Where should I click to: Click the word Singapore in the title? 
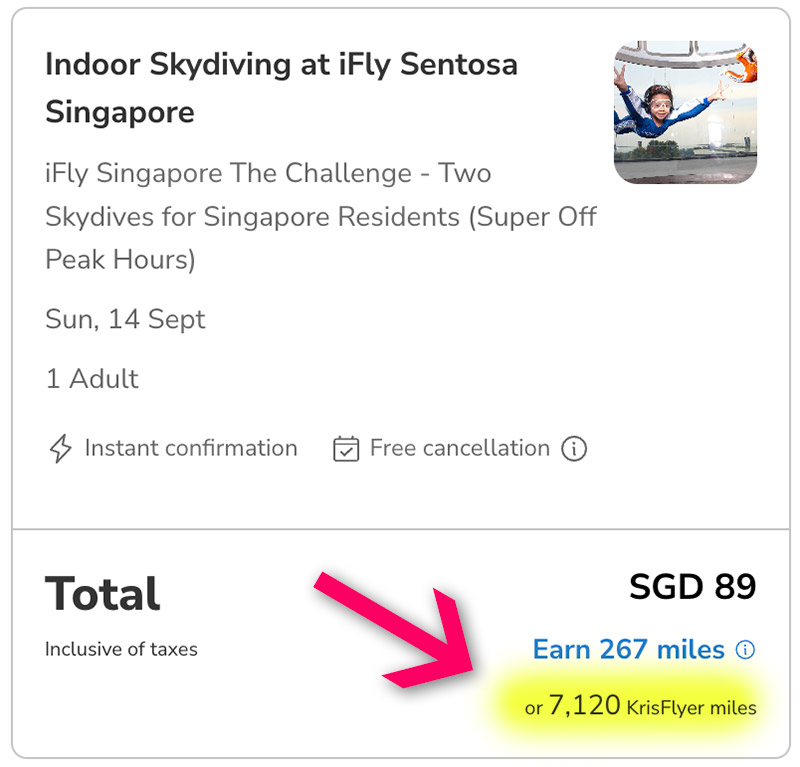point(119,111)
